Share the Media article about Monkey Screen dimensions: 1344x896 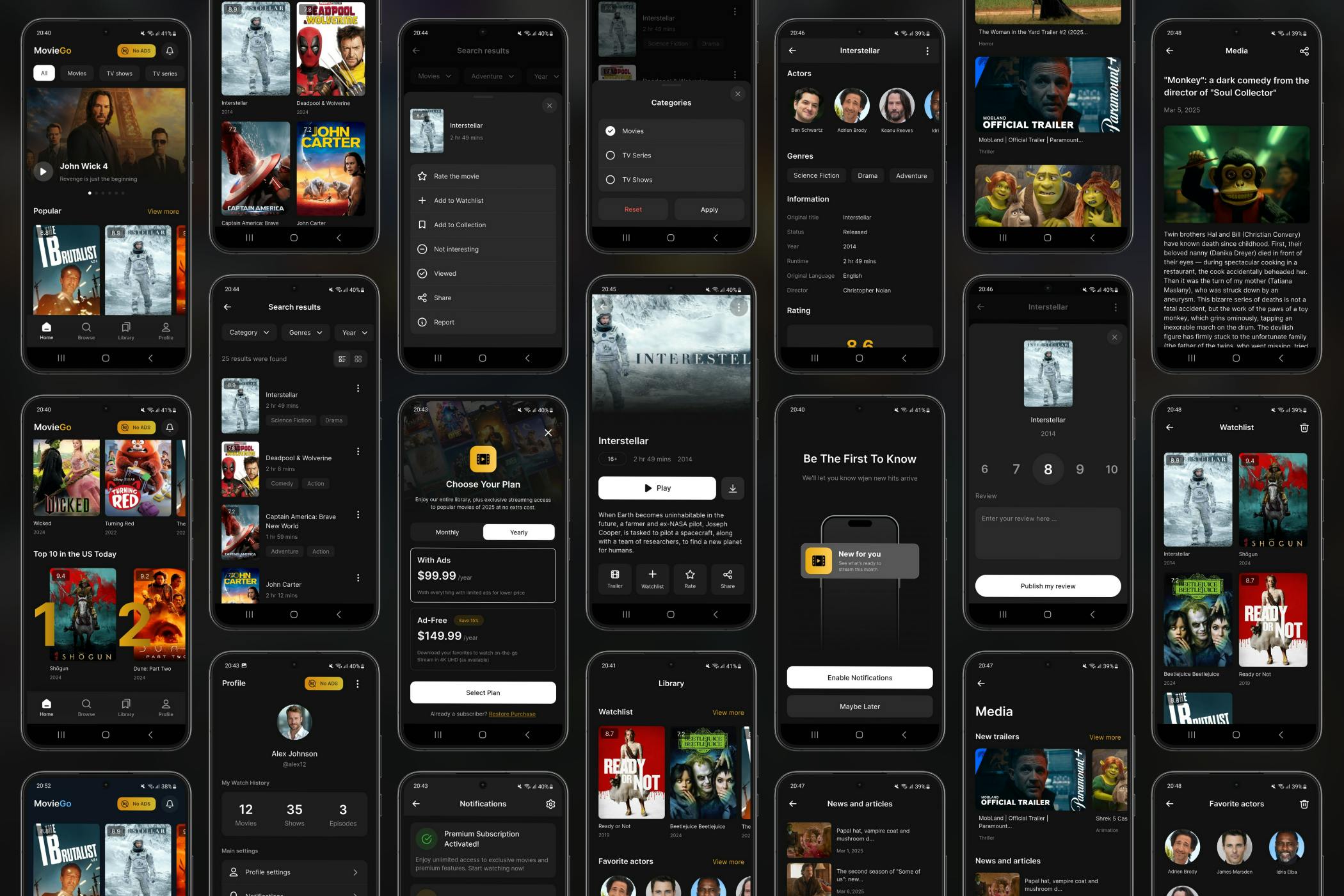click(x=1304, y=51)
